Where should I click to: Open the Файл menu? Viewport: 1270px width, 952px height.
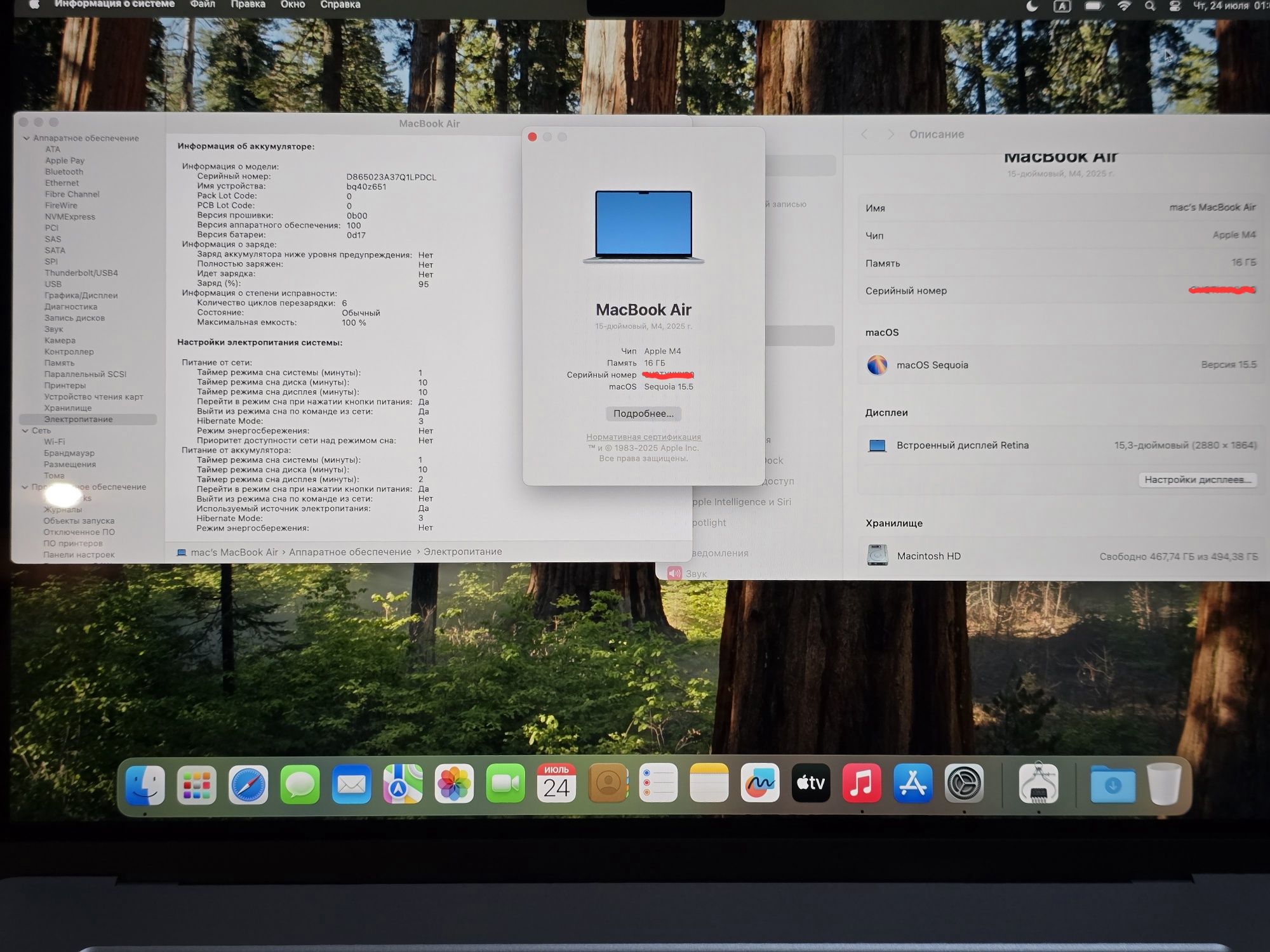[x=203, y=4]
